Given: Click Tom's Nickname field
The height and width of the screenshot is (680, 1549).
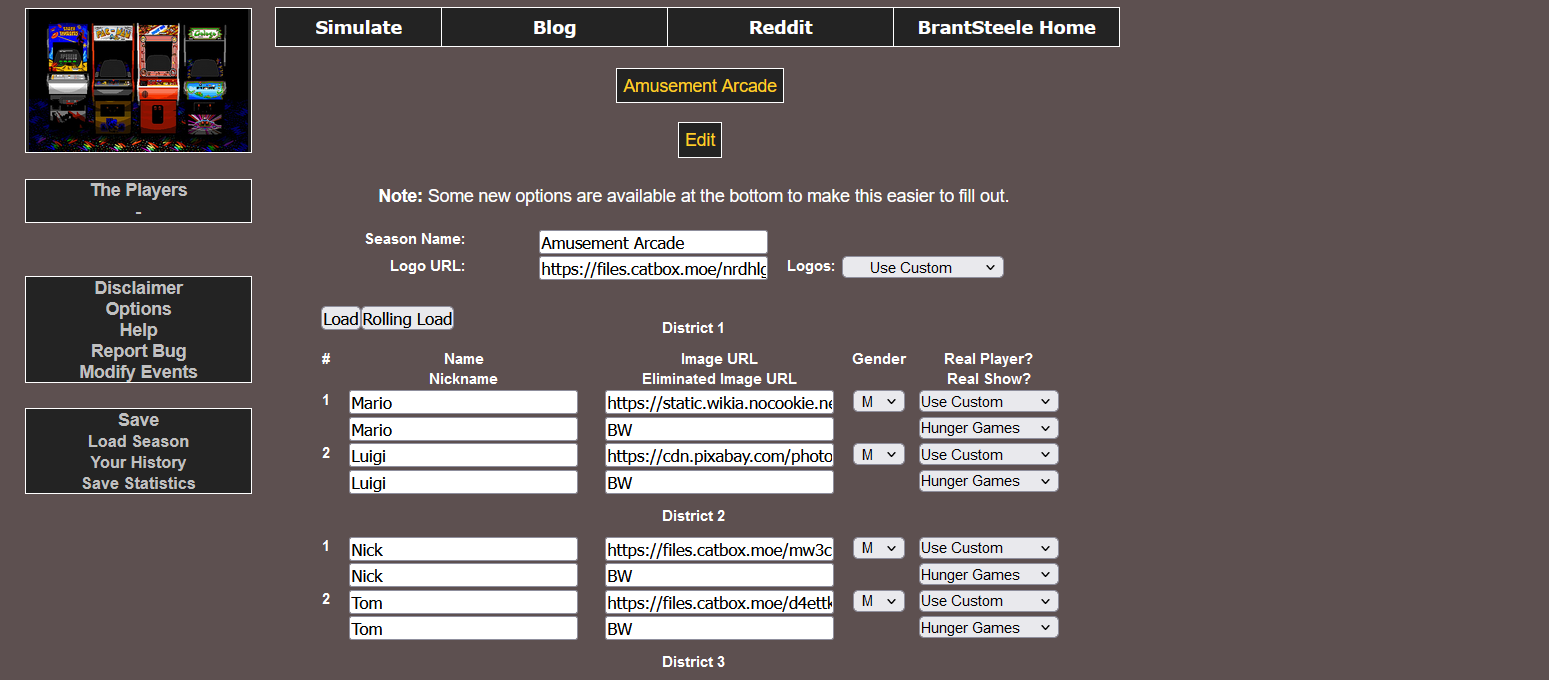Looking at the screenshot, I should 463,628.
